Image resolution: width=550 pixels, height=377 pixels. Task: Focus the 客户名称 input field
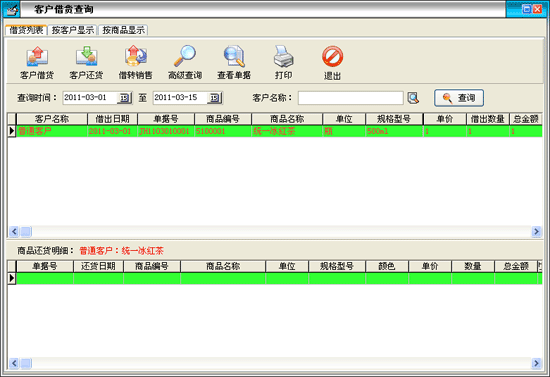point(351,98)
